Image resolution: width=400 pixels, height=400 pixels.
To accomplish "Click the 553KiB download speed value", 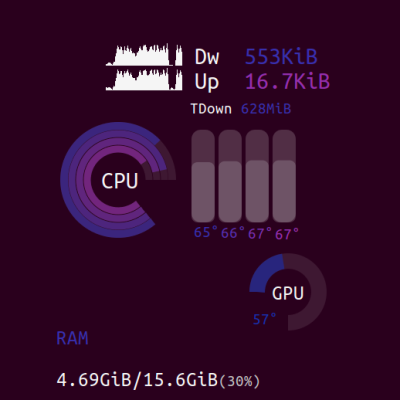I will pyautogui.click(x=281, y=57).
